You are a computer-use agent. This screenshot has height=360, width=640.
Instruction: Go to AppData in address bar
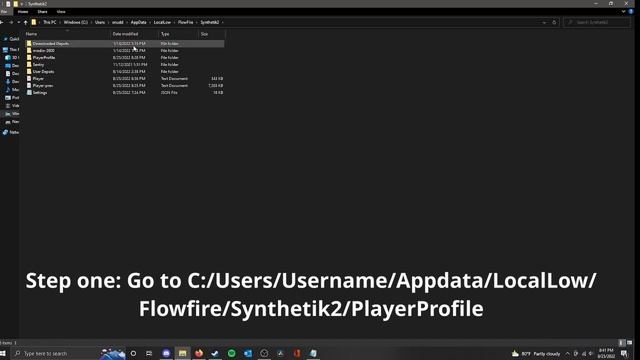[138, 22]
